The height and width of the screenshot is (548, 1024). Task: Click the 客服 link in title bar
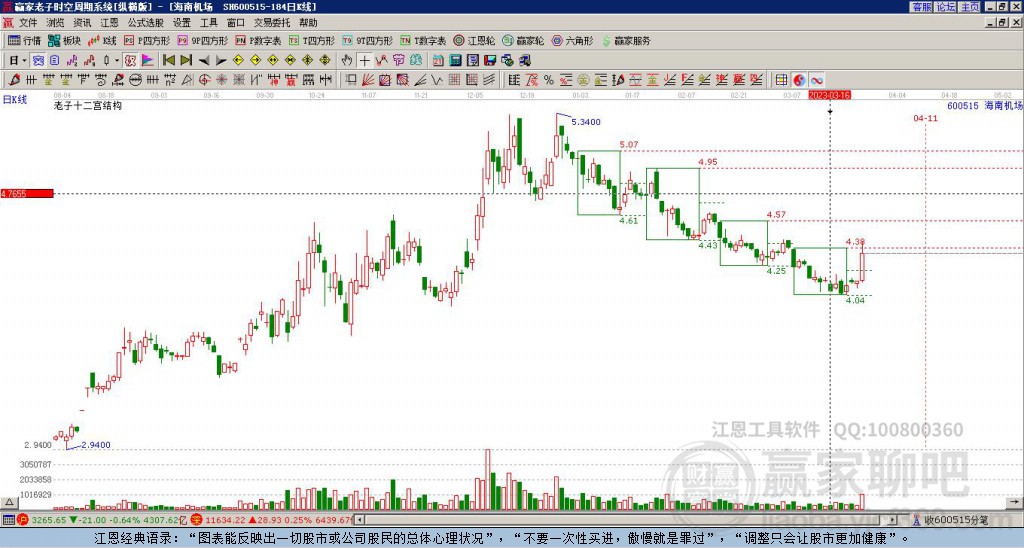[921, 7]
